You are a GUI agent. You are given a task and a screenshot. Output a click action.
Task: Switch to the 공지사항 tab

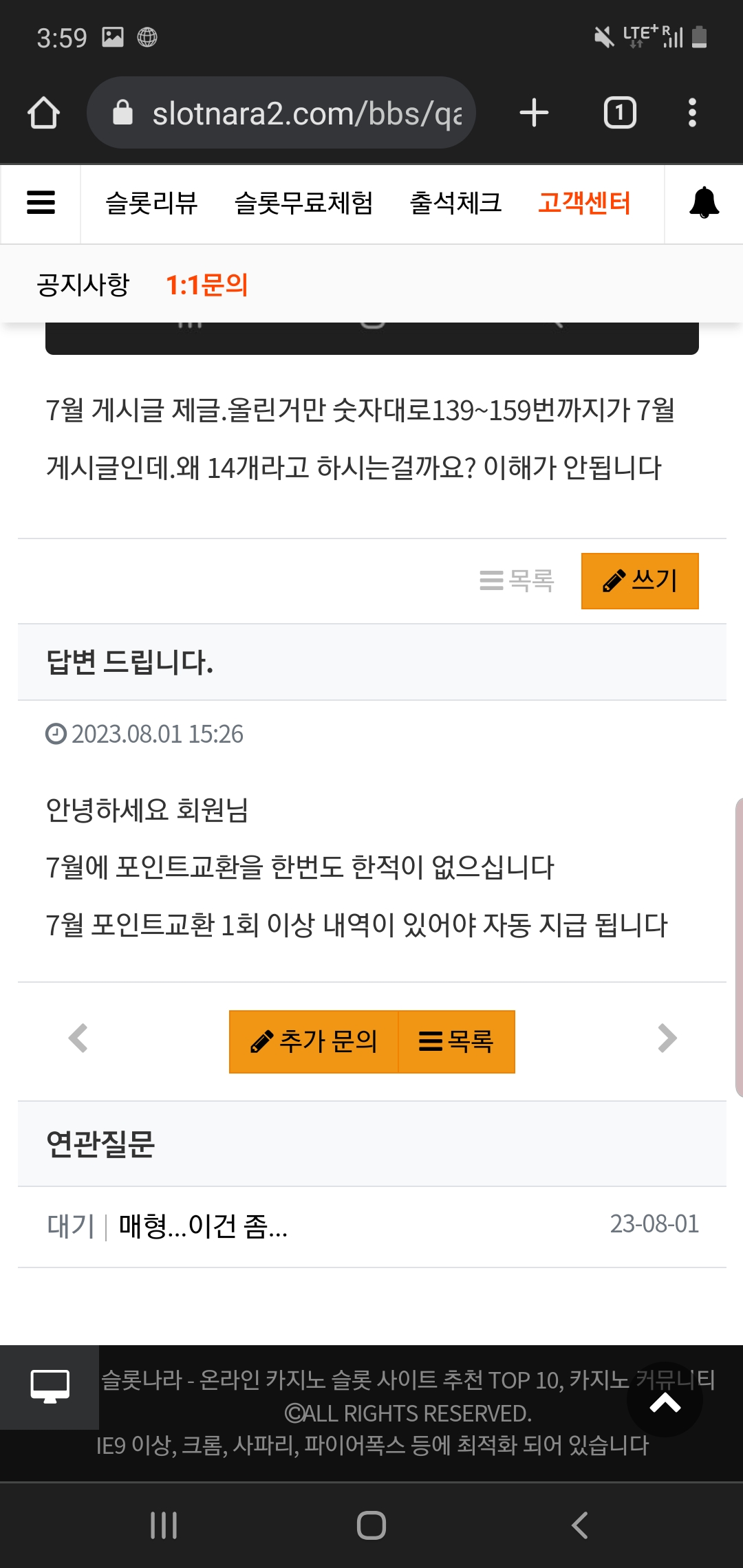pyautogui.click(x=83, y=285)
